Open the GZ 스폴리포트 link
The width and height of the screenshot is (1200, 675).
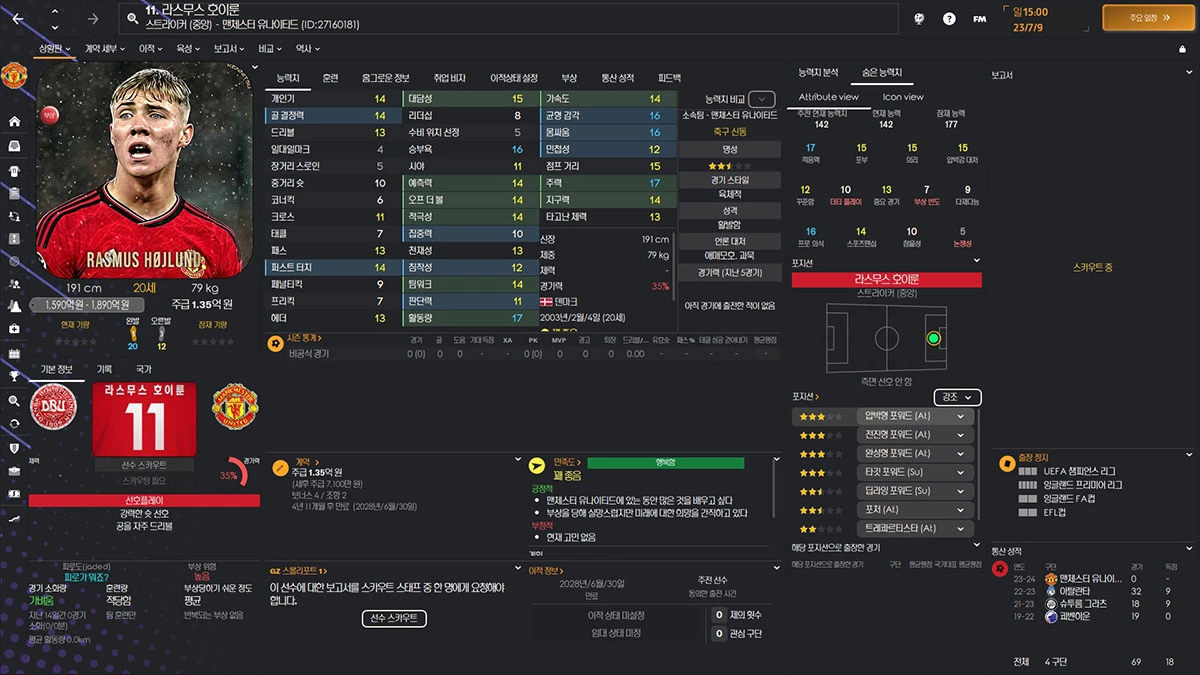click(x=298, y=571)
